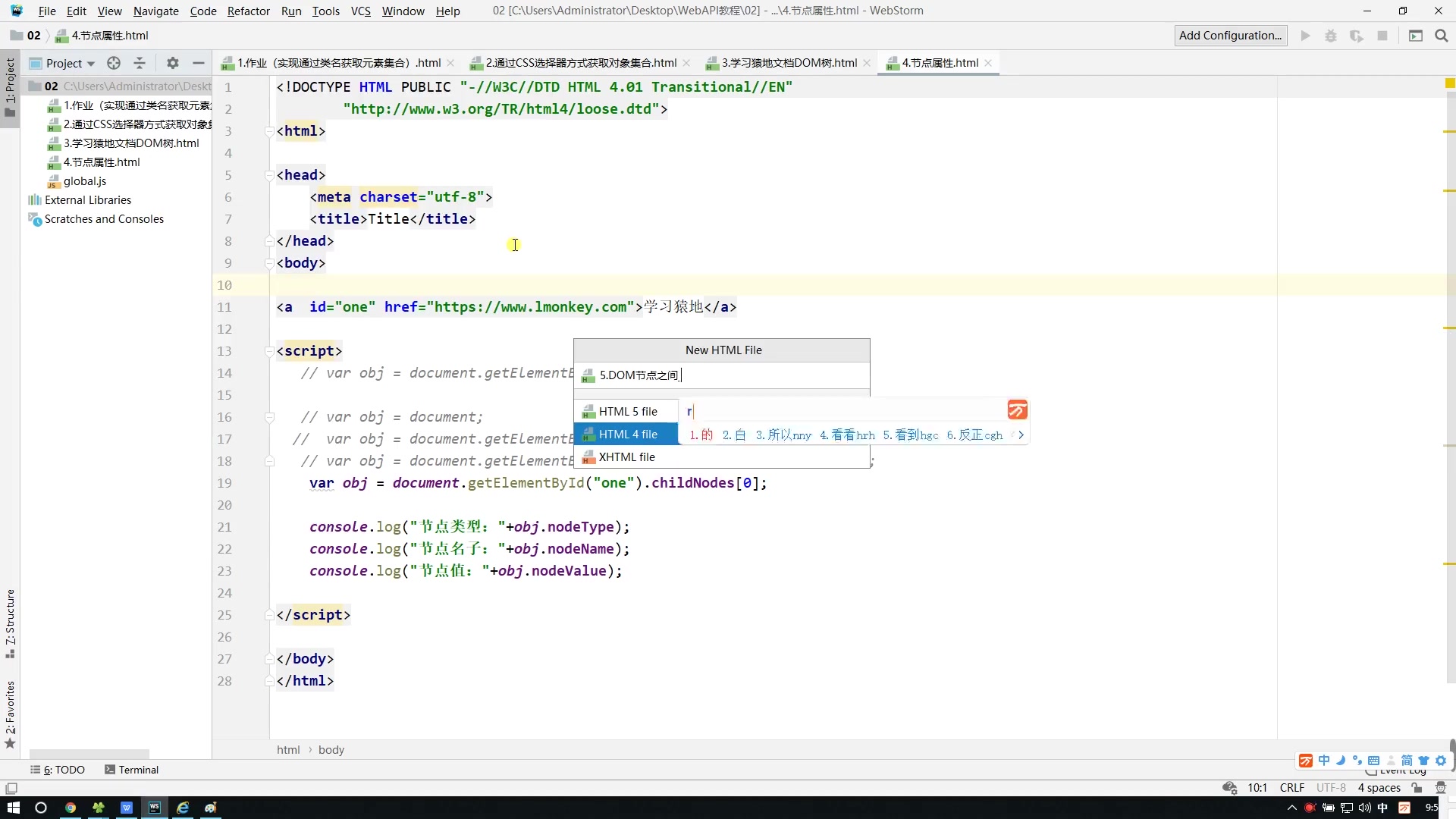Hide the Project panel with minus icon
The width and height of the screenshot is (1456, 819).
coord(199,63)
